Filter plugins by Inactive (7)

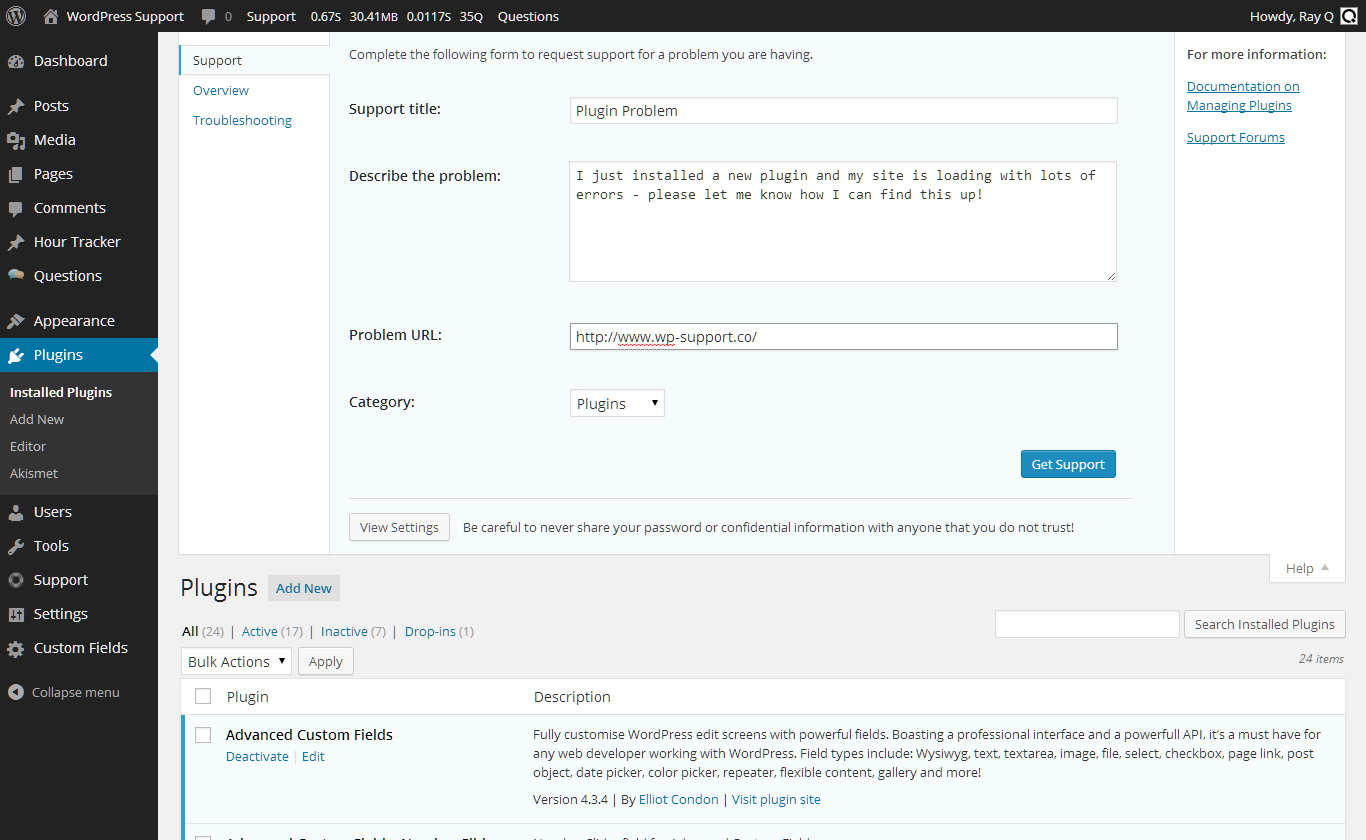(353, 631)
